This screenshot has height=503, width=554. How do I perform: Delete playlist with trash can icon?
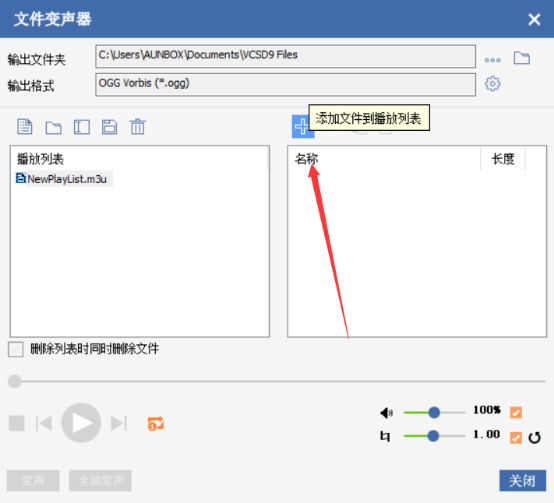[137, 126]
